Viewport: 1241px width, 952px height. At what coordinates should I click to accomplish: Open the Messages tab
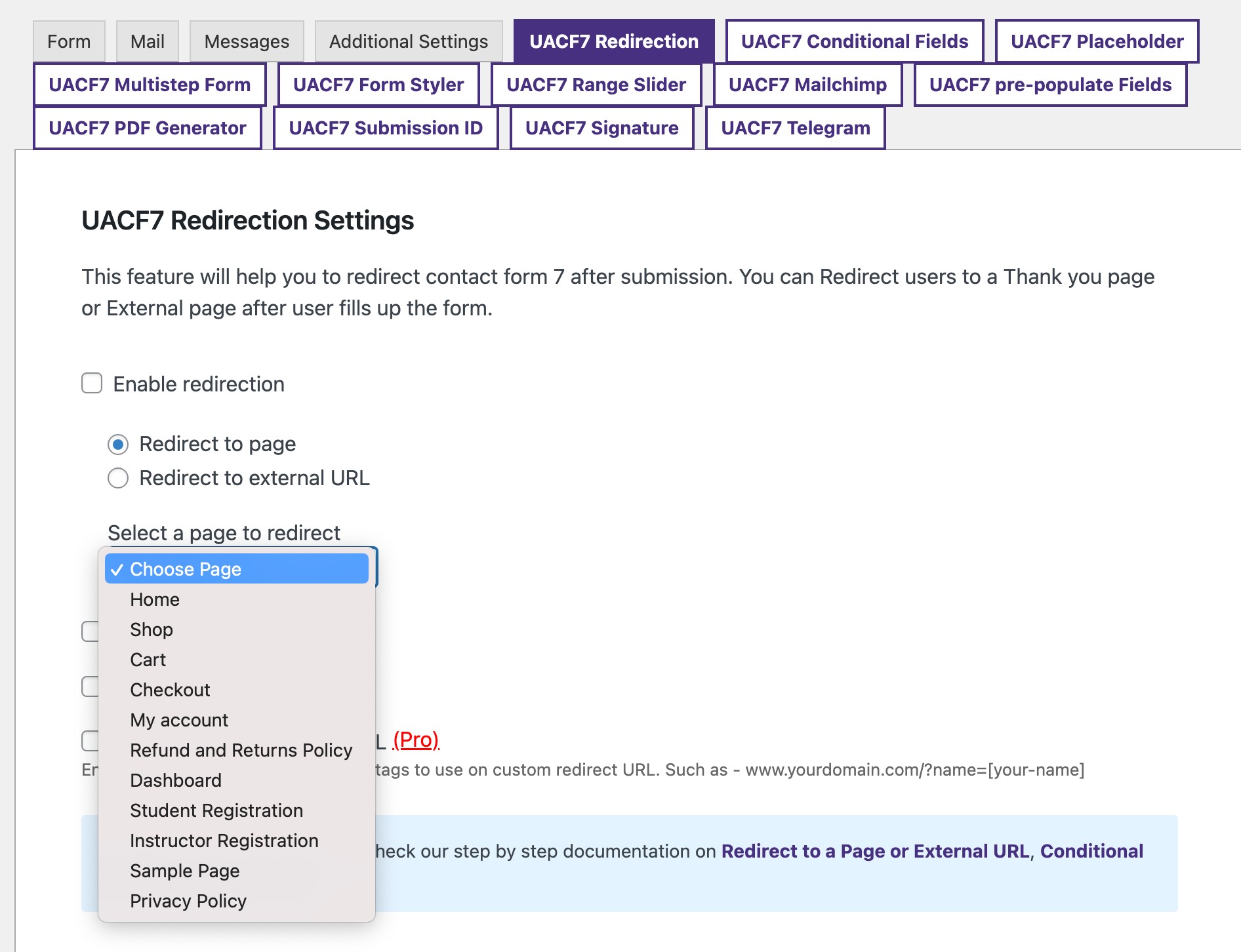247,41
